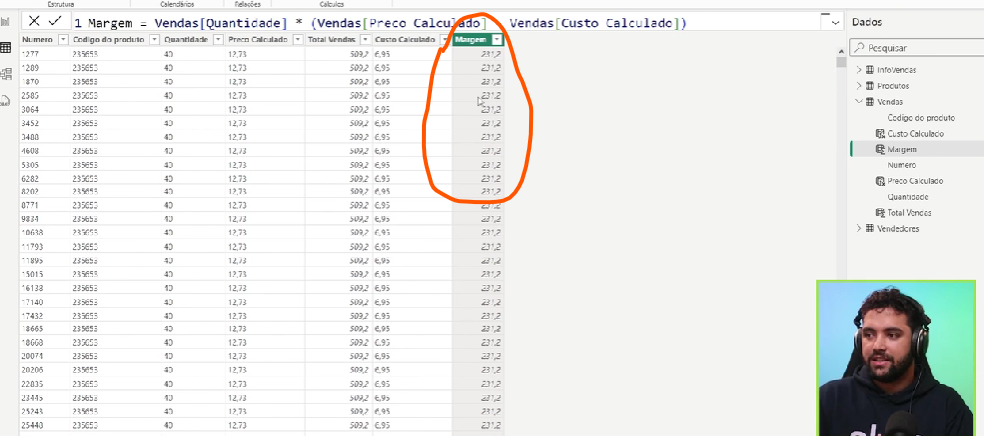Click calculated column icon beside Custo Calculado
The image size is (984, 436).
click(x=880, y=134)
